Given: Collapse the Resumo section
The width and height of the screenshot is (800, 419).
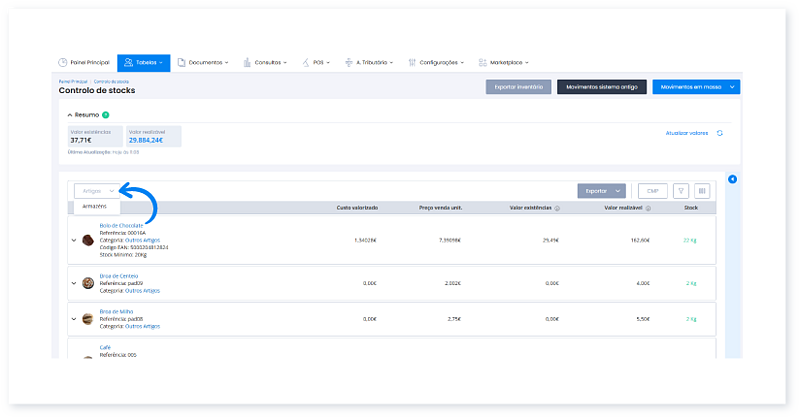Looking at the screenshot, I should (70, 115).
